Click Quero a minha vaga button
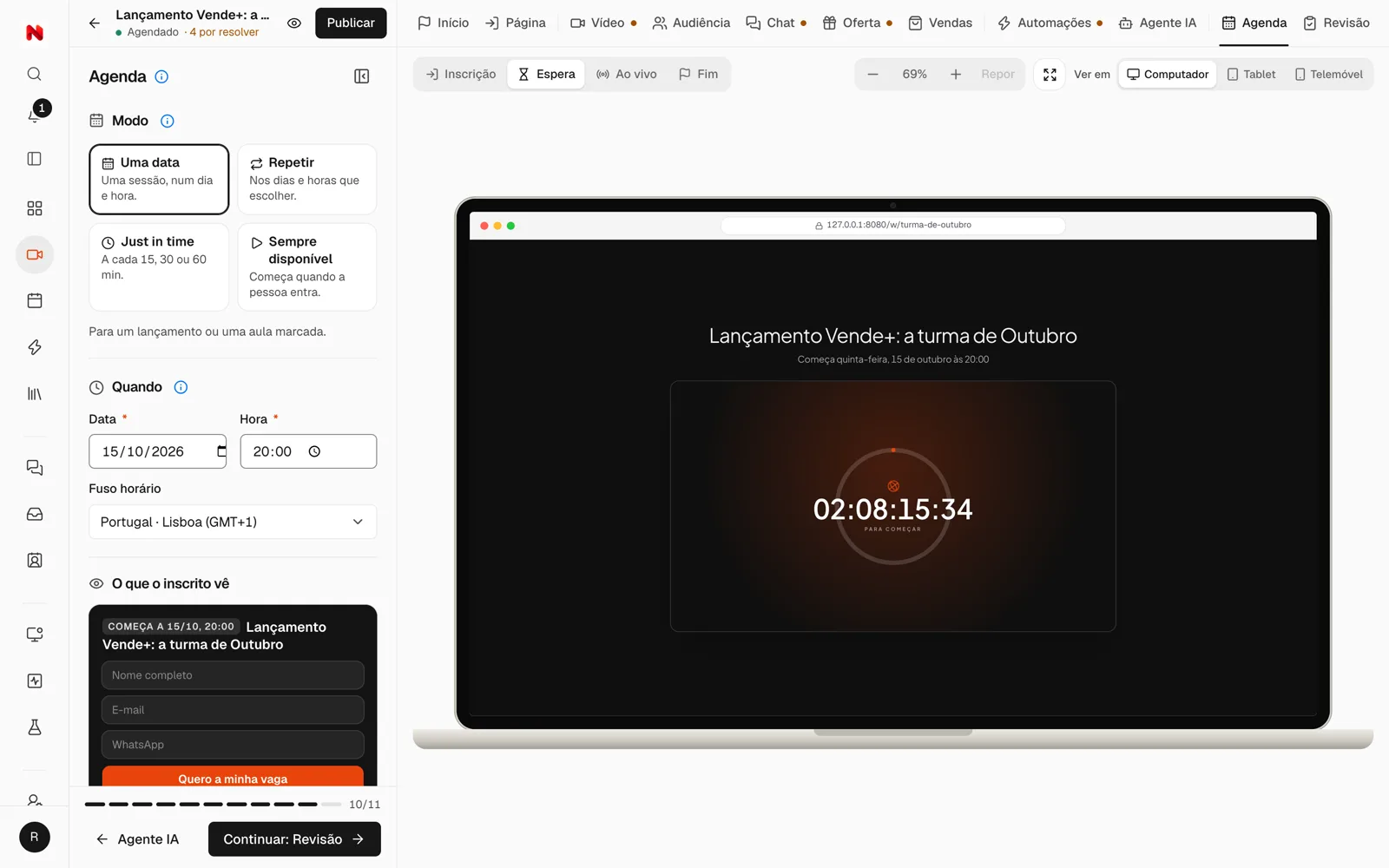Viewport: 1389px width, 868px height. click(233, 777)
